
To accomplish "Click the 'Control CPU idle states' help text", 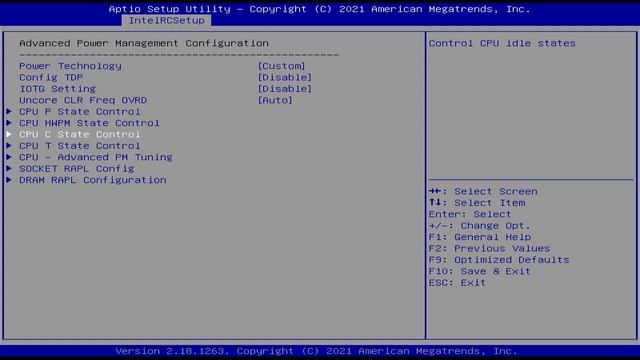I will pyautogui.click(x=502, y=43).
